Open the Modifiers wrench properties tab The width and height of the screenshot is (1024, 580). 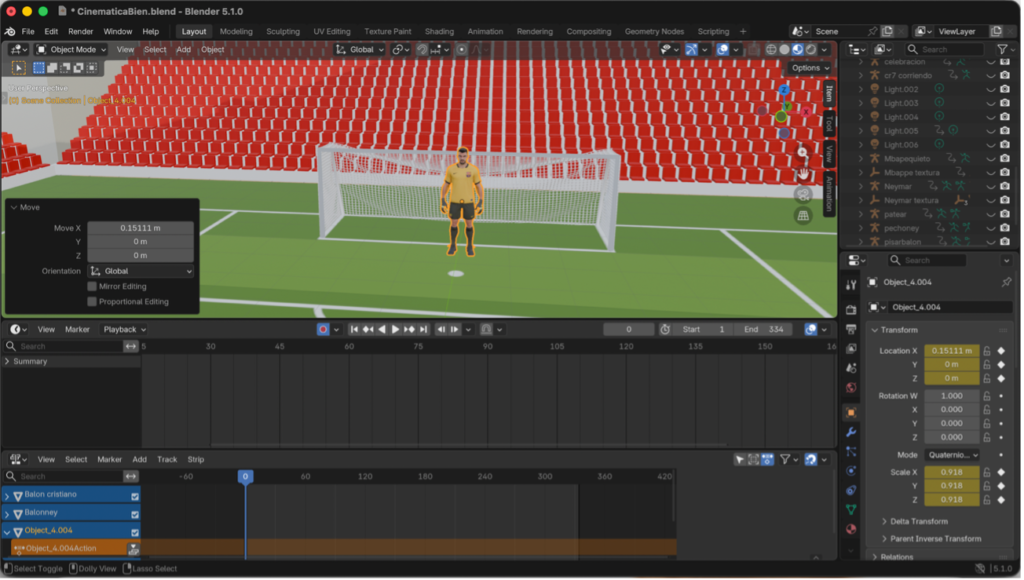pyautogui.click(x=851, y=432)
